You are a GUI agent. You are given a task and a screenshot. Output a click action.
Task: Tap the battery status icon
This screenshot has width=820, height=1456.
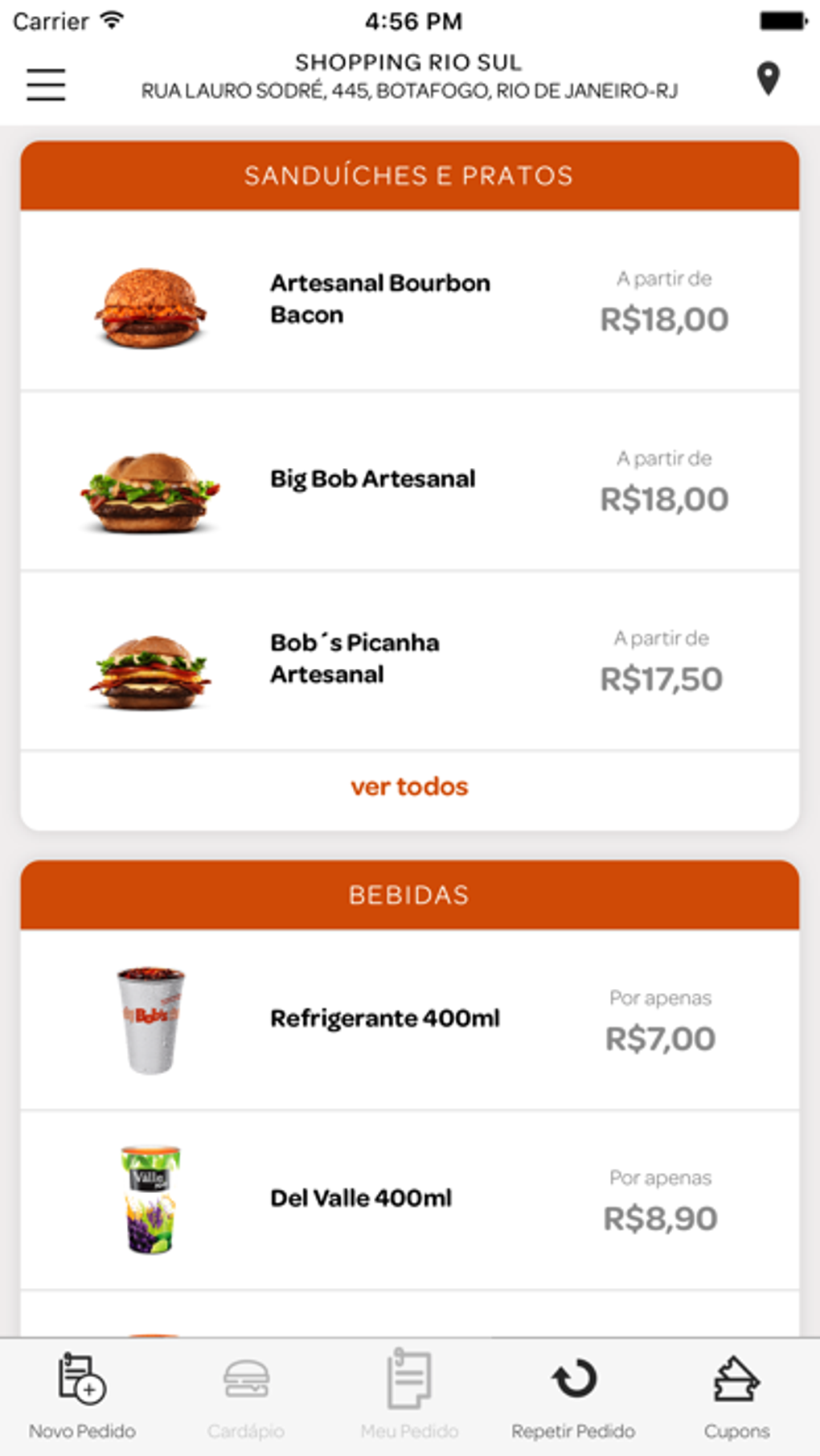point(783,21)
